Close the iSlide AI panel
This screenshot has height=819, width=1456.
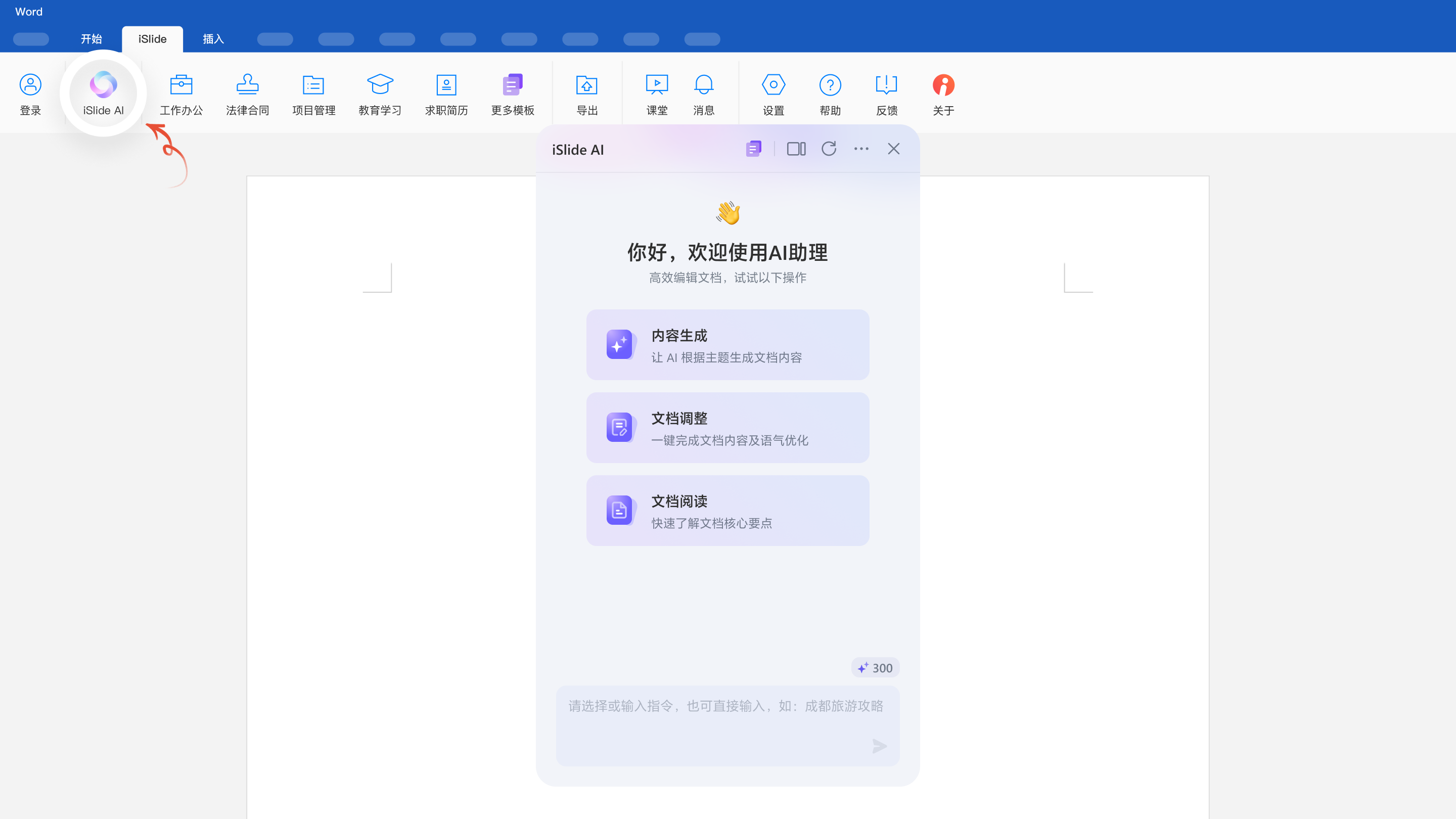894,149
